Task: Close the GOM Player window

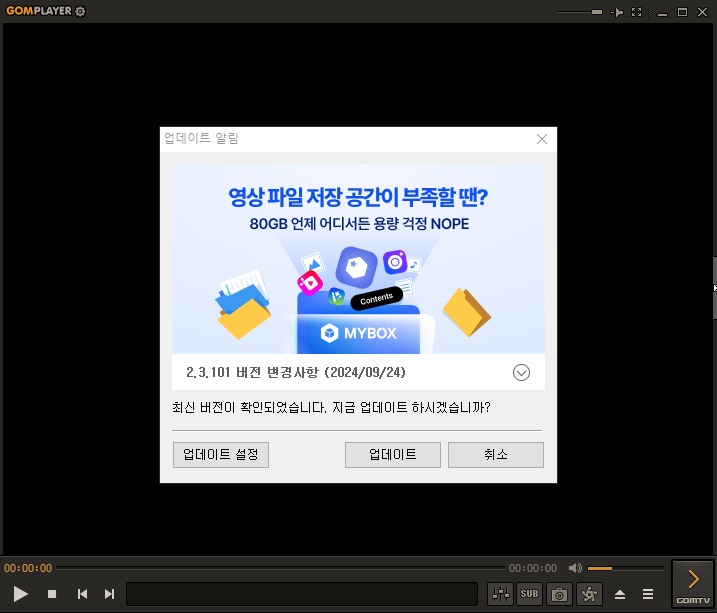Action: 702,12
